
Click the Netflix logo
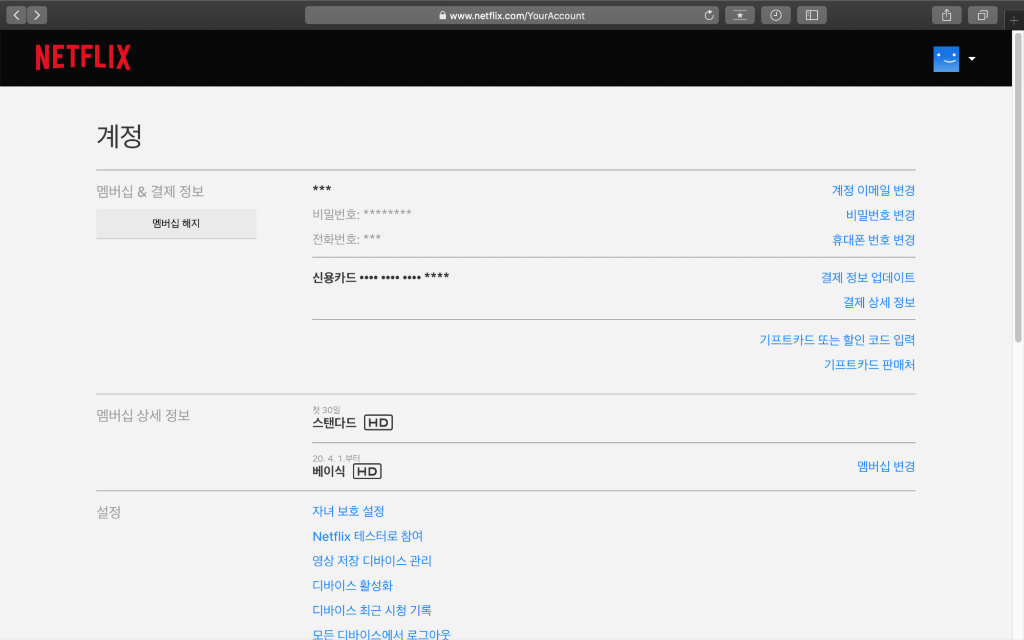tap(83, 57)
